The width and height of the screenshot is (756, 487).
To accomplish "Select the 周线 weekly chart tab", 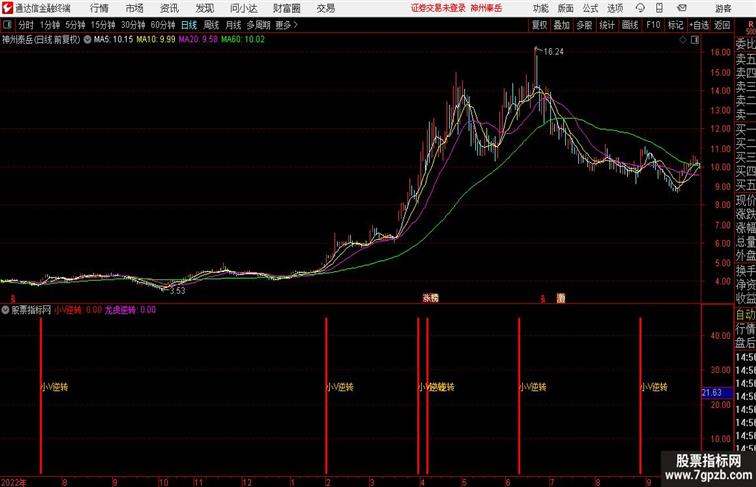I will click(x=211, y=25).
